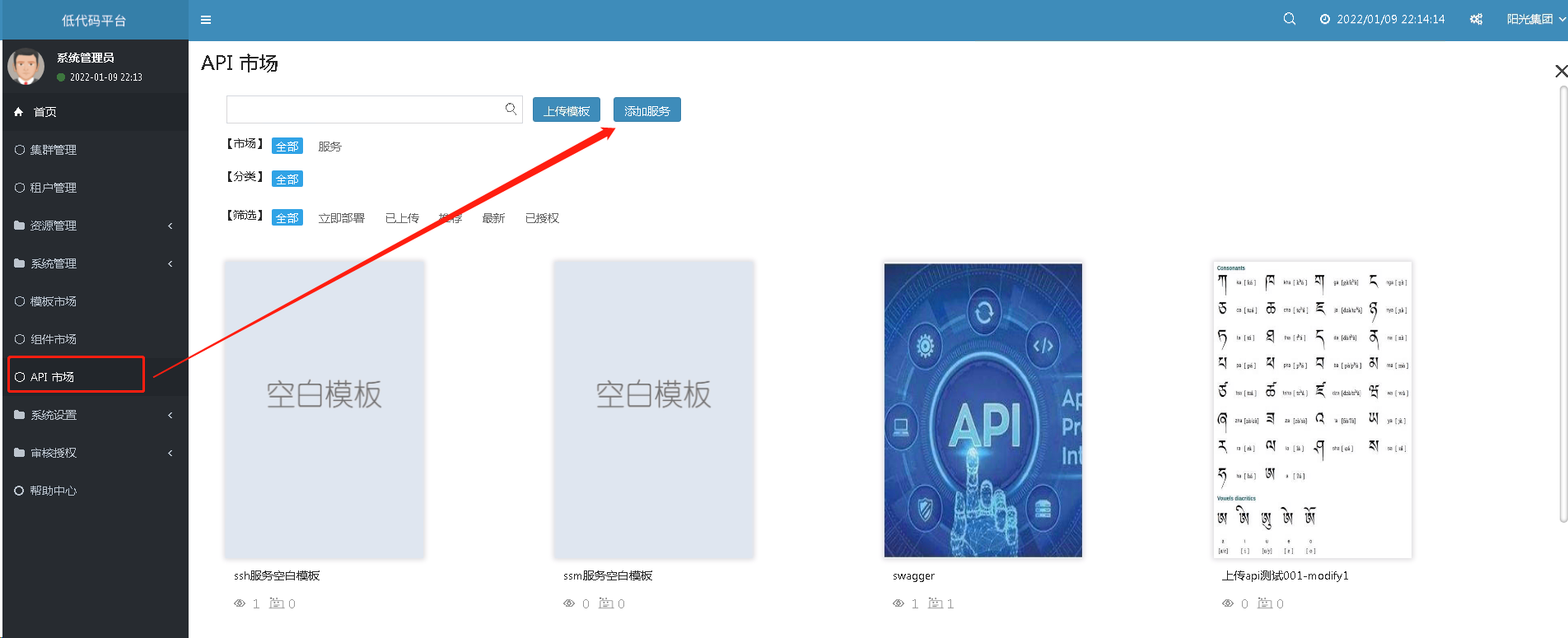Click the top bar search icon
Viewport: 1568px width, 638px height.
1290,19
